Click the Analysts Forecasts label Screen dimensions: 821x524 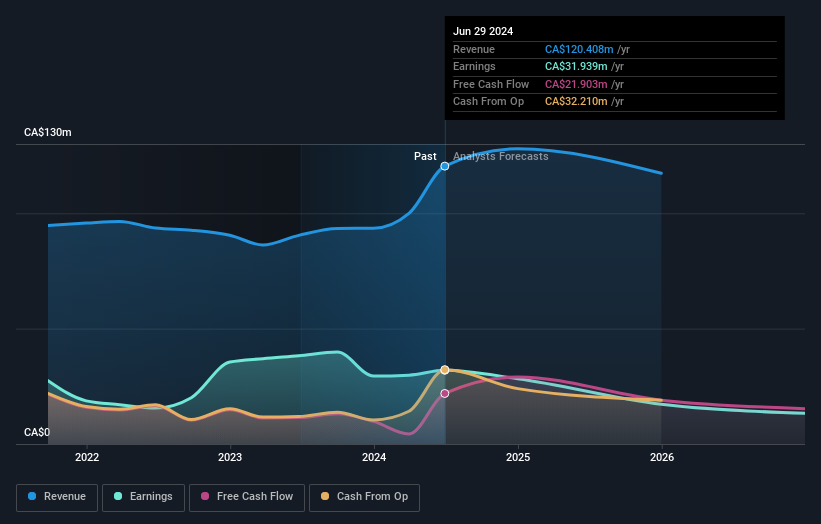501,157
